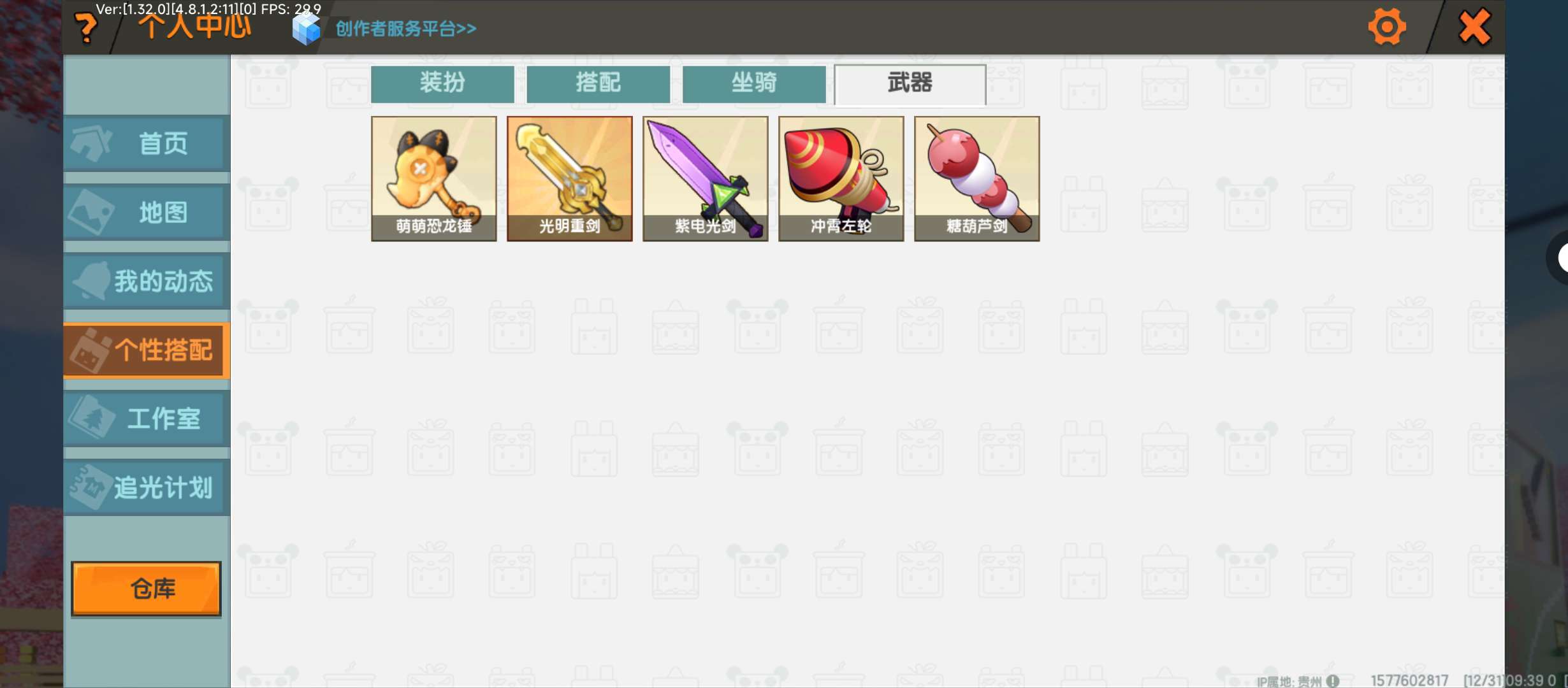This screenshot has height=688, width=1568.
Task: Click the orange 仓库 button
Action: pos(147,589)
